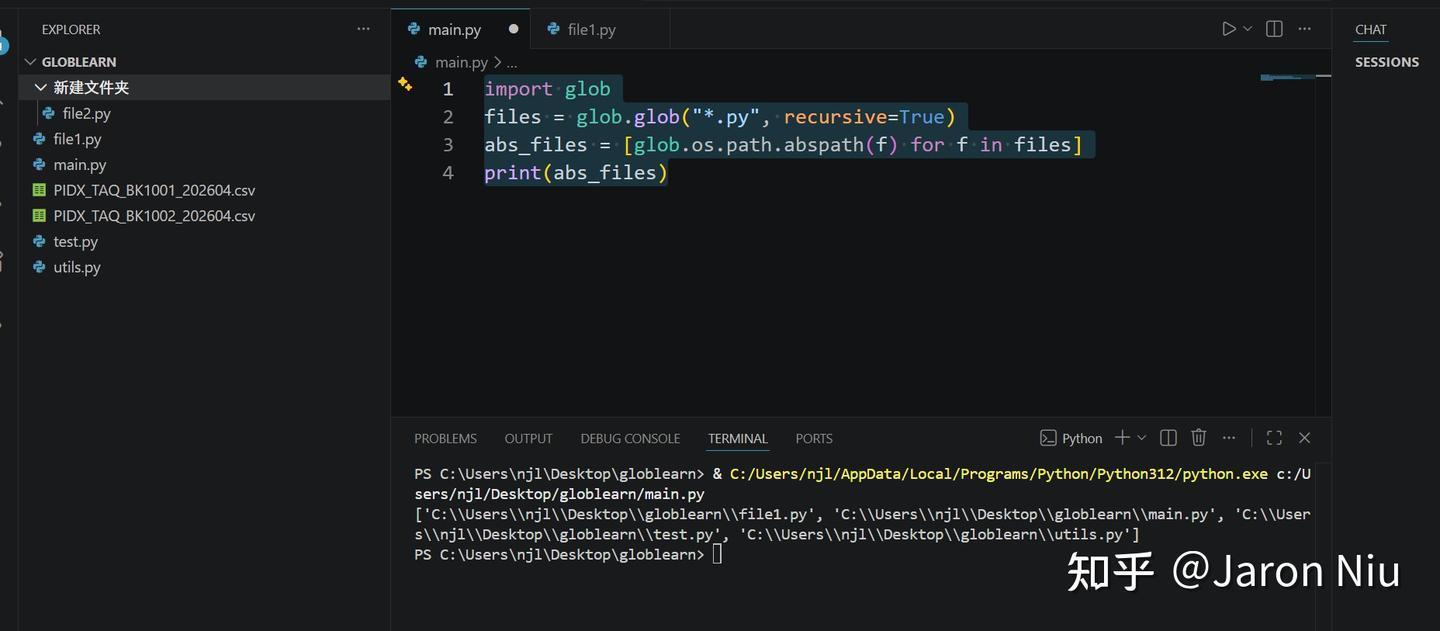Image resolution: width=1440 pixels, height=631 pixels.
Task: Open the PROBLEMS panel tab
Action: point(445,439)
